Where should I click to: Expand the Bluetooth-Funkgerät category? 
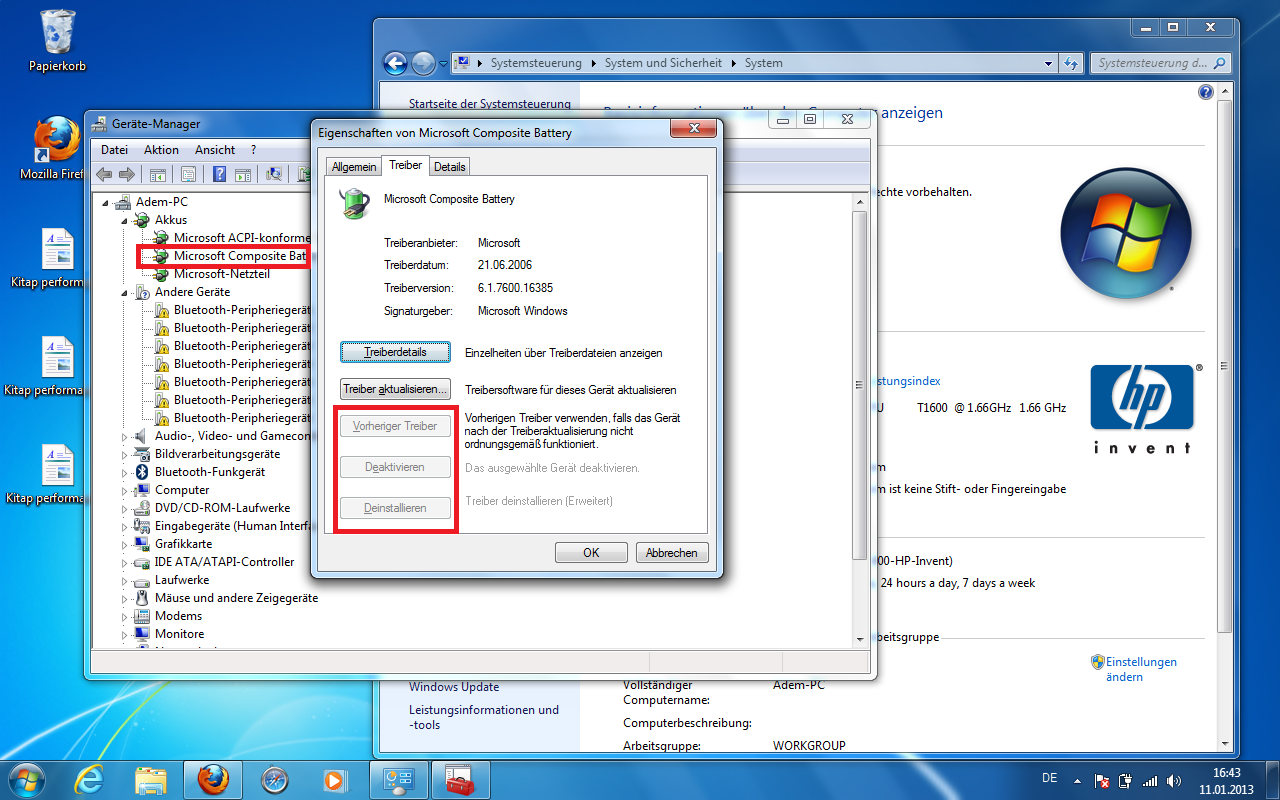126,472
